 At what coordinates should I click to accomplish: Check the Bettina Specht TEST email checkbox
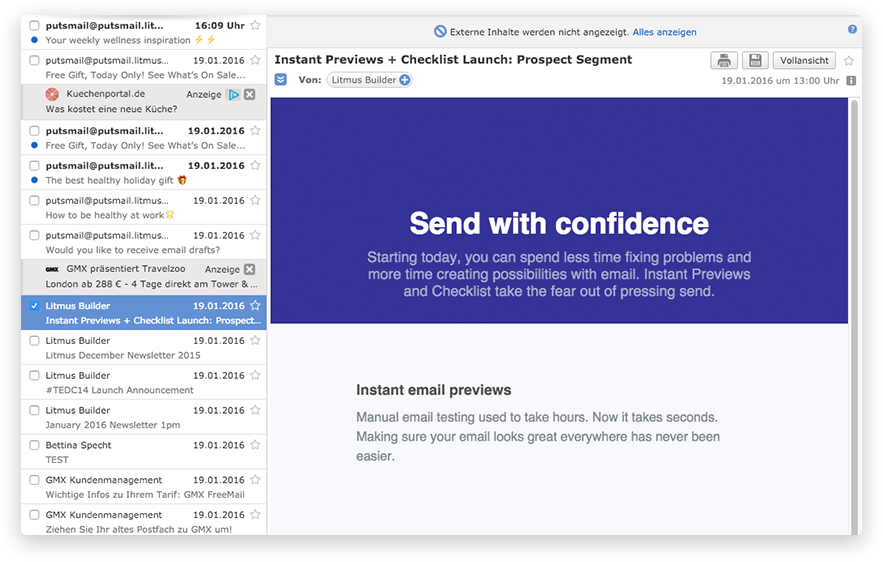(34, 445)
